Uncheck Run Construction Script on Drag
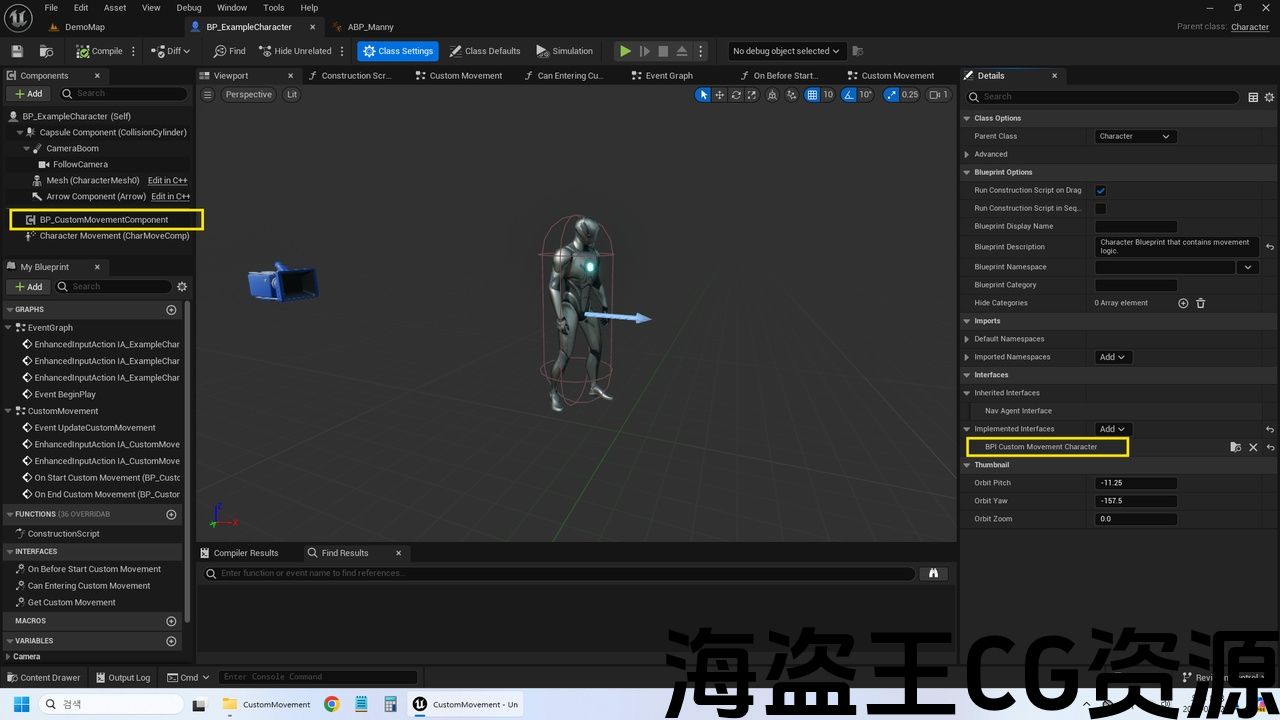 [1101, 191]
